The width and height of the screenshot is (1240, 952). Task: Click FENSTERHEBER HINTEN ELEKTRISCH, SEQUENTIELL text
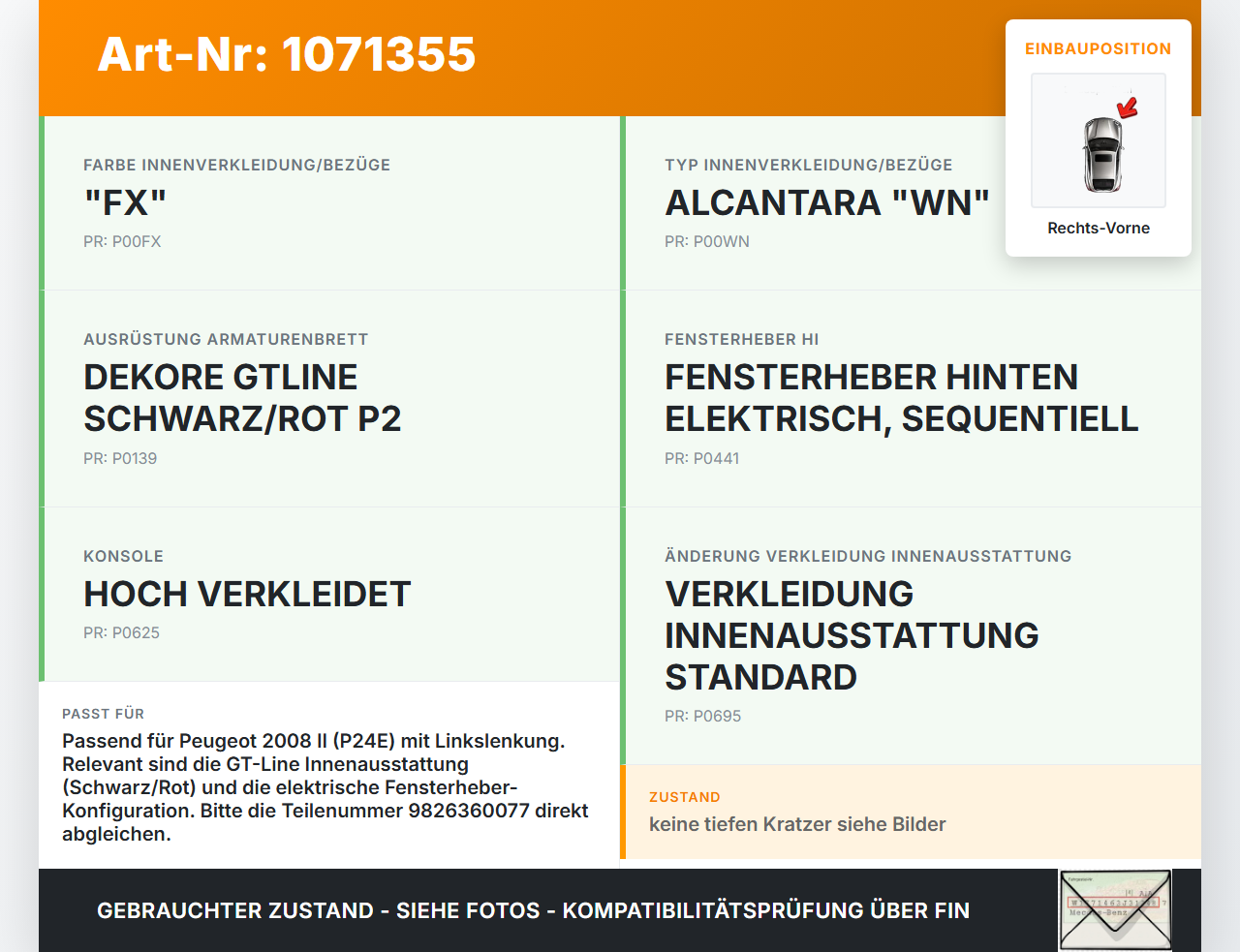click(x=902, y=397)
